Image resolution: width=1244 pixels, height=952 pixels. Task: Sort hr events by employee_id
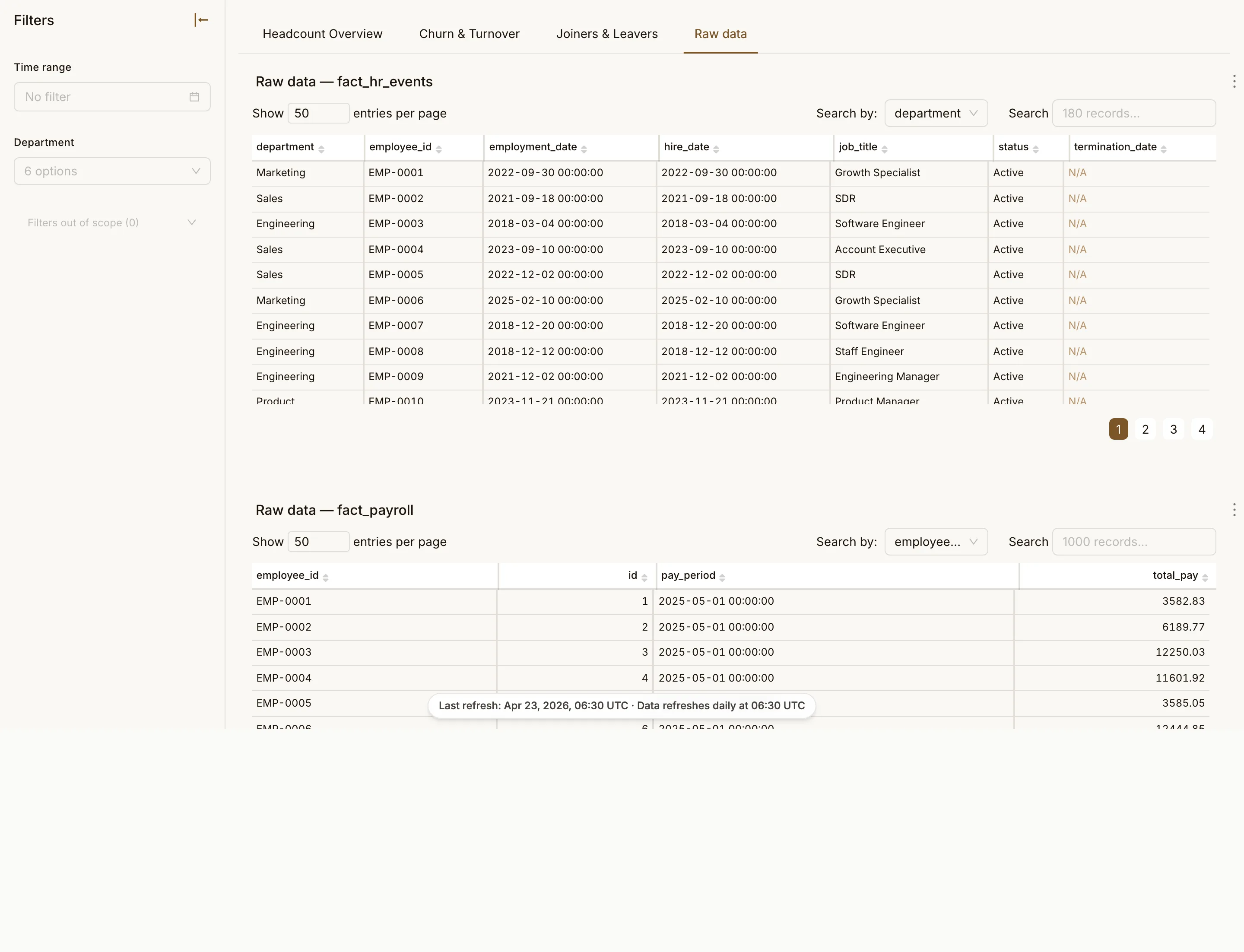(438, 149)
